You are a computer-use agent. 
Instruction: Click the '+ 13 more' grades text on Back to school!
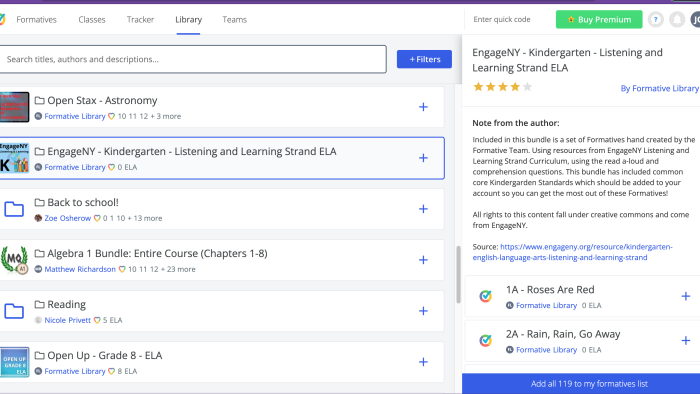145,218
